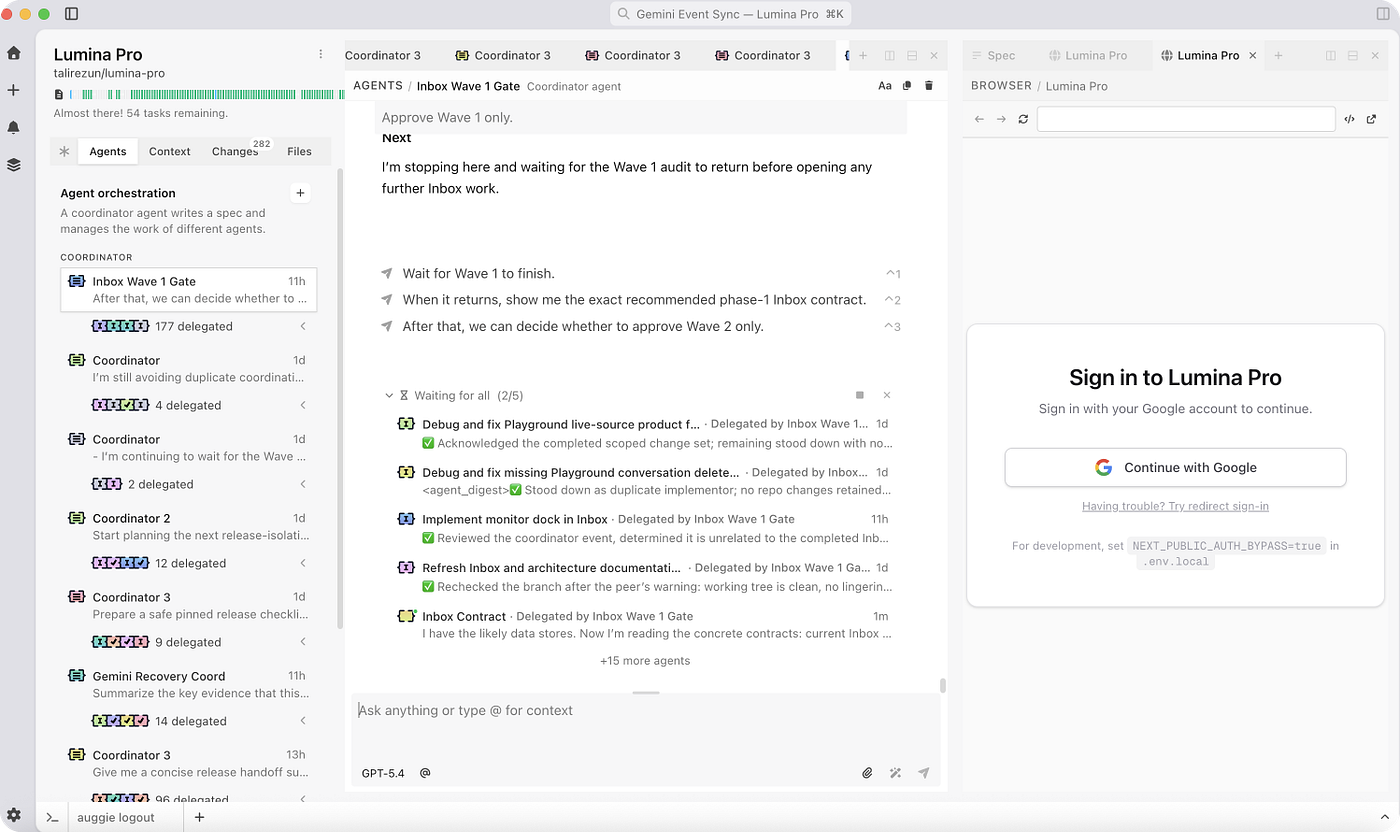
Task: Add a new tab in the browser panel
Action: (1278, 56)
